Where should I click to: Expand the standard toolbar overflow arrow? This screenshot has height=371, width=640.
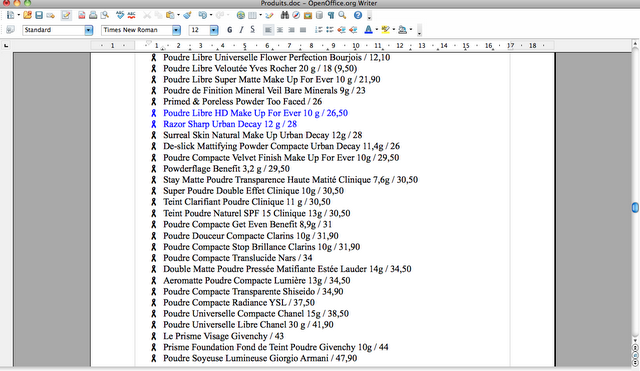[369, 17]
